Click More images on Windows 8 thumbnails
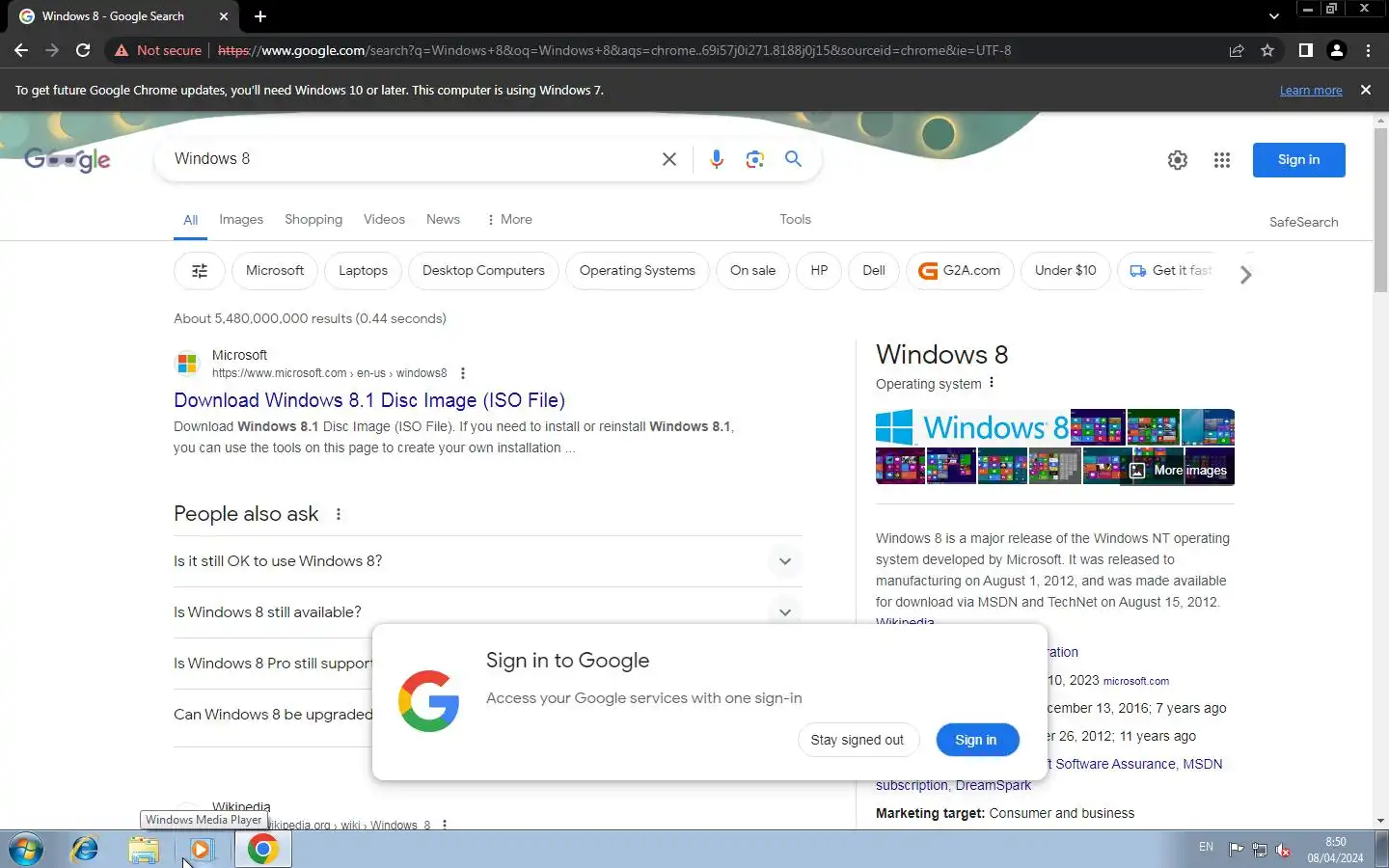This screenshot has height=868, width=1389. pyautogui.click(x=1179, y=471)
